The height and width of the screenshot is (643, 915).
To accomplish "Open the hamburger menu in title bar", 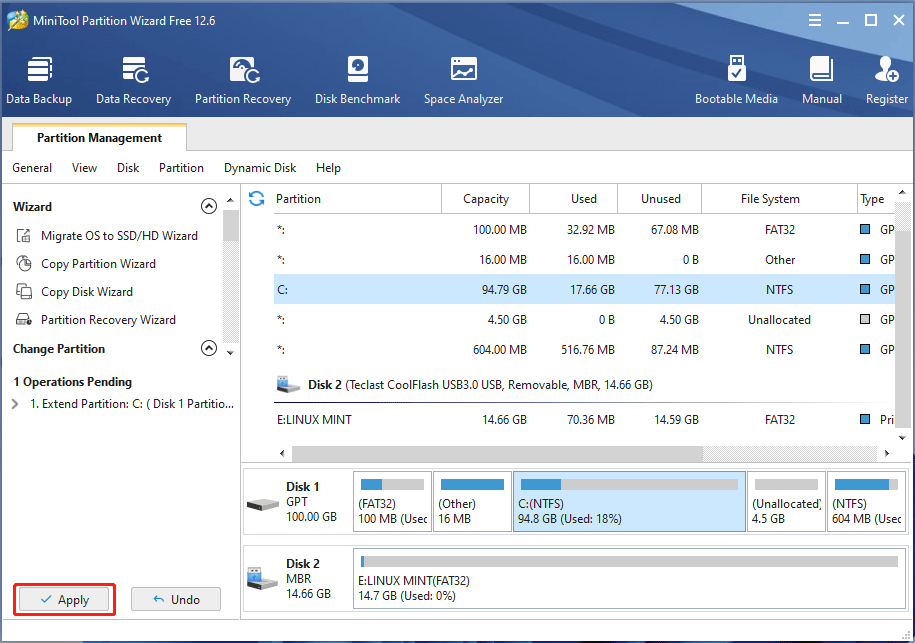I will pos(815,20).
